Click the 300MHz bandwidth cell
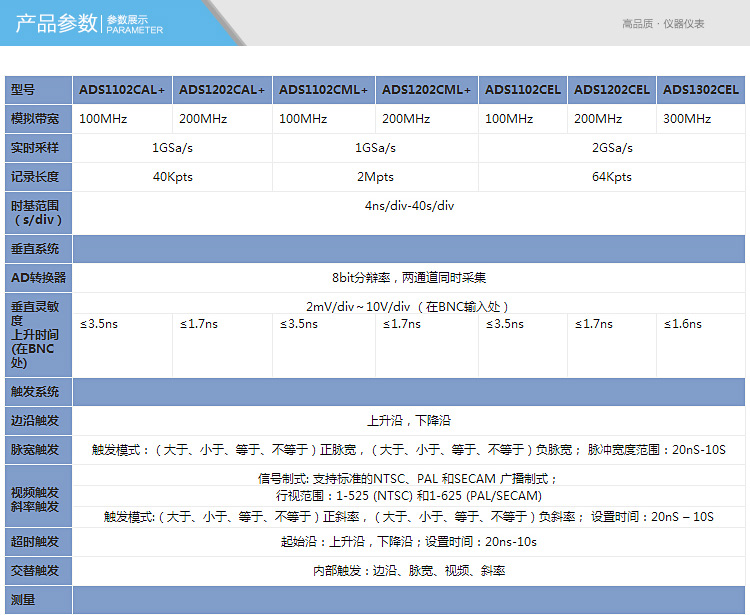Viewport: 750px width, 615px height. (686, 119)
